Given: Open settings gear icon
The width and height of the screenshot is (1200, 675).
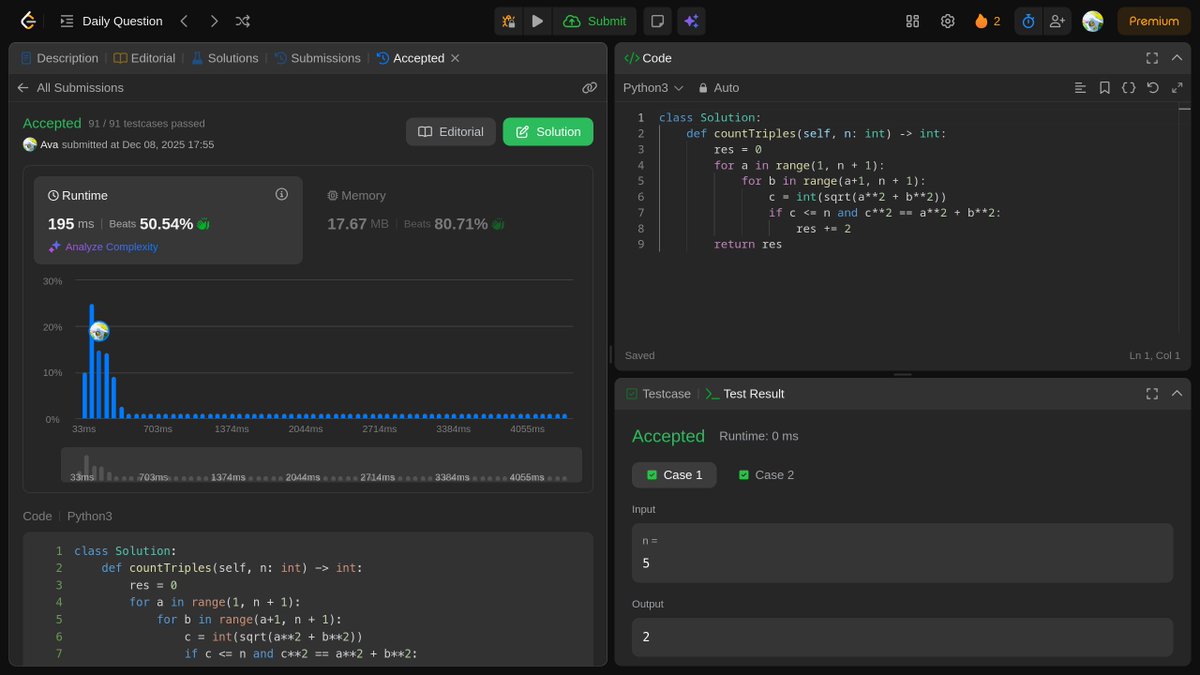Looking at the screenshot, I should (x=947, y=21).
